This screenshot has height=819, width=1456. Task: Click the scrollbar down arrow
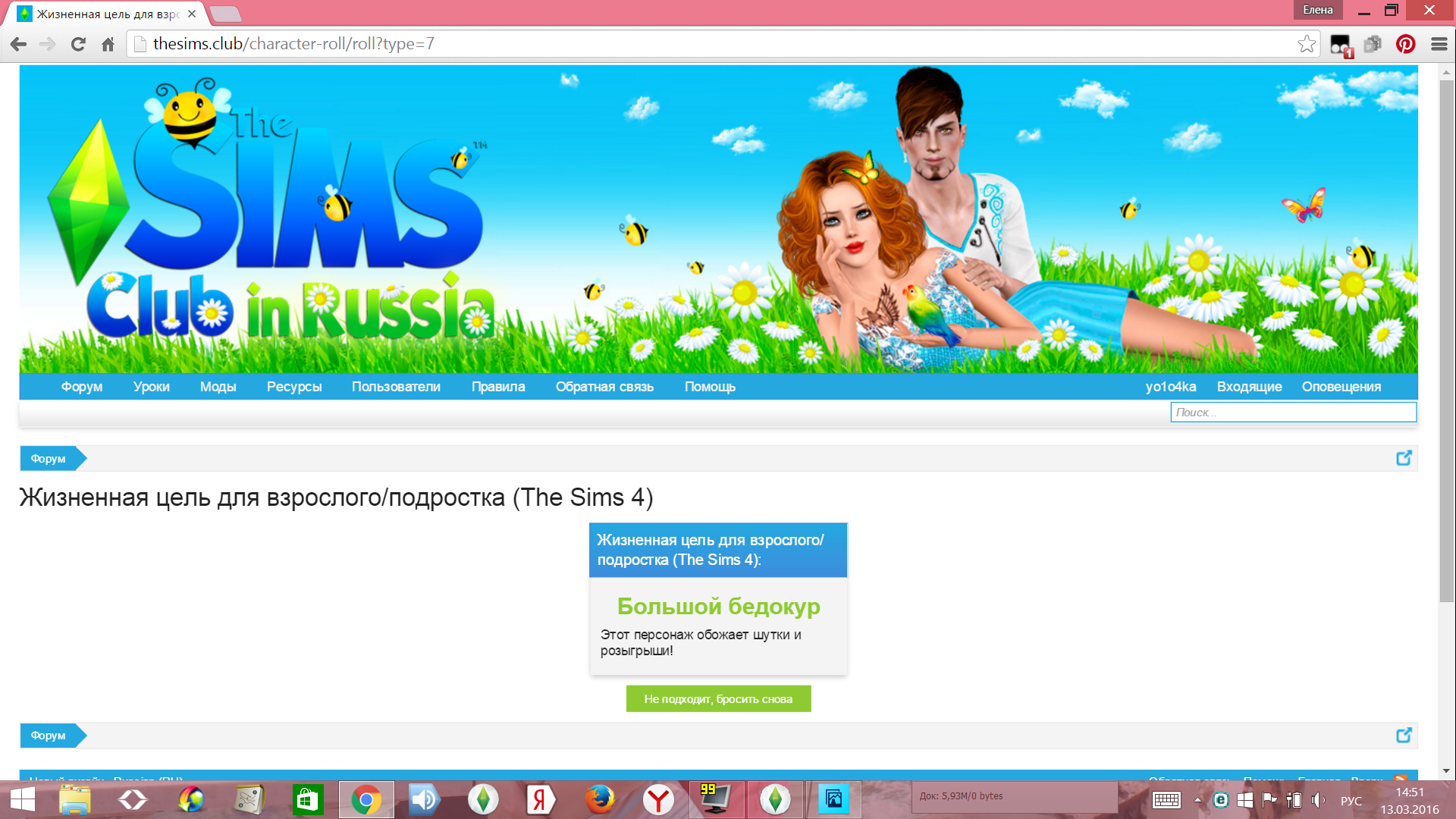tap(1447, 770)
